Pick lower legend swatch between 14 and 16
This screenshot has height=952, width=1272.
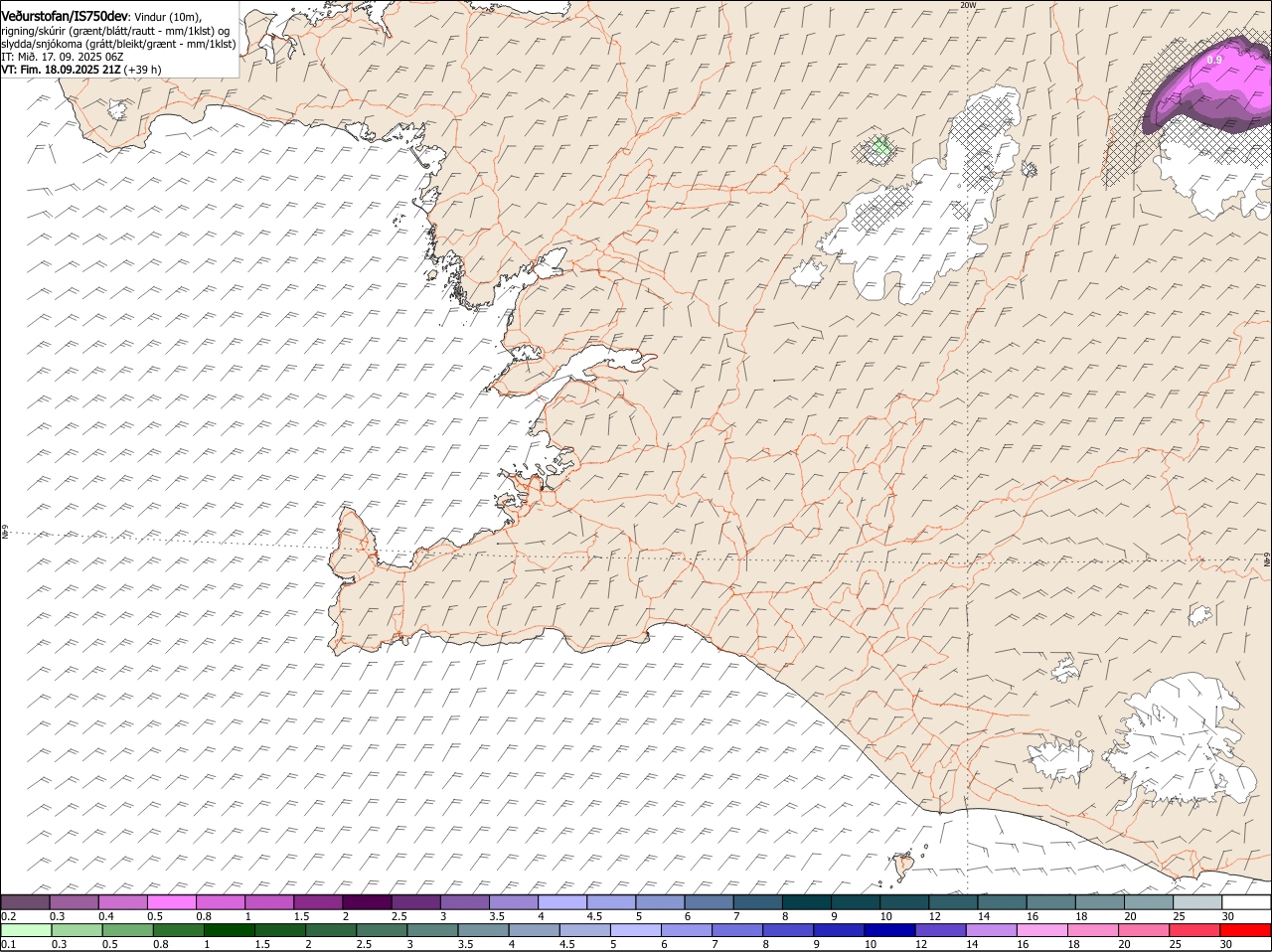tap(992, 930)
